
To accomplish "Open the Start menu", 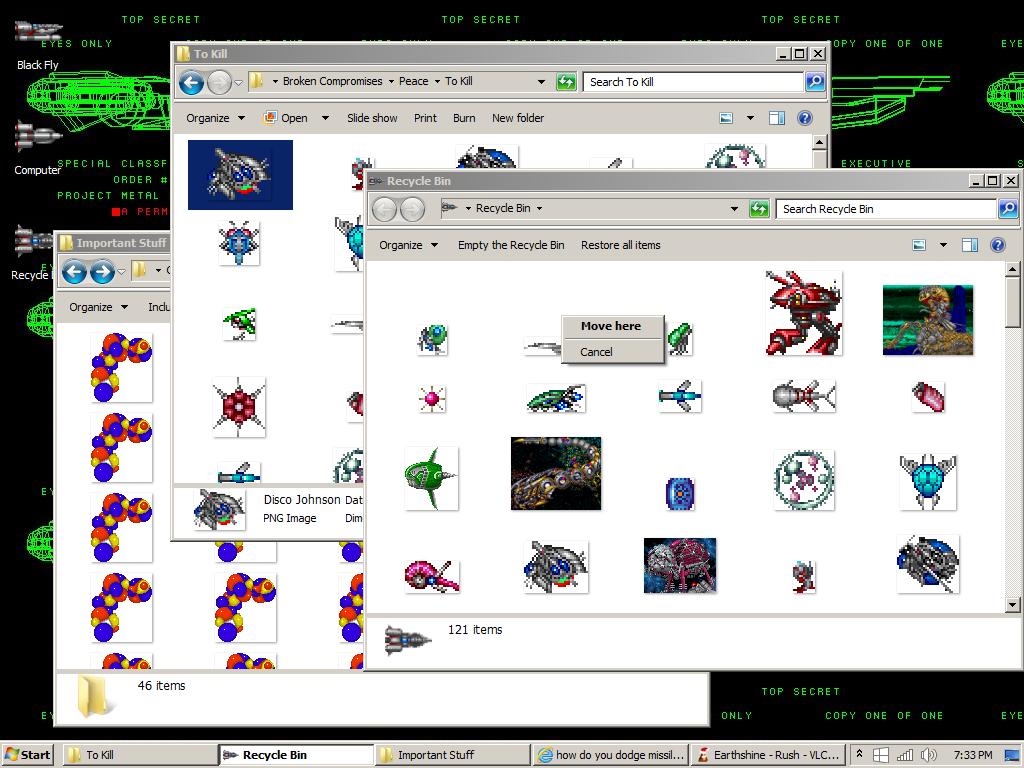I will (x=27, y=755).
